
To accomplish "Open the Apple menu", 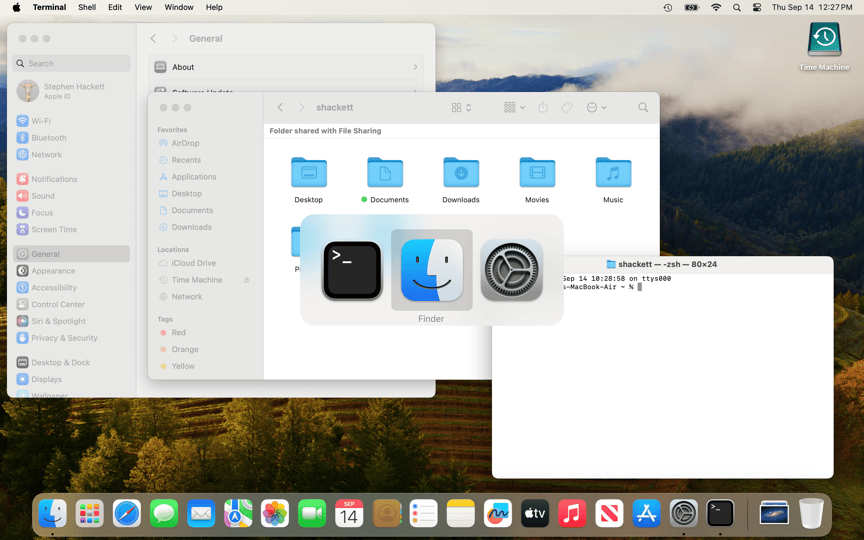I will (x=16, y=7).
